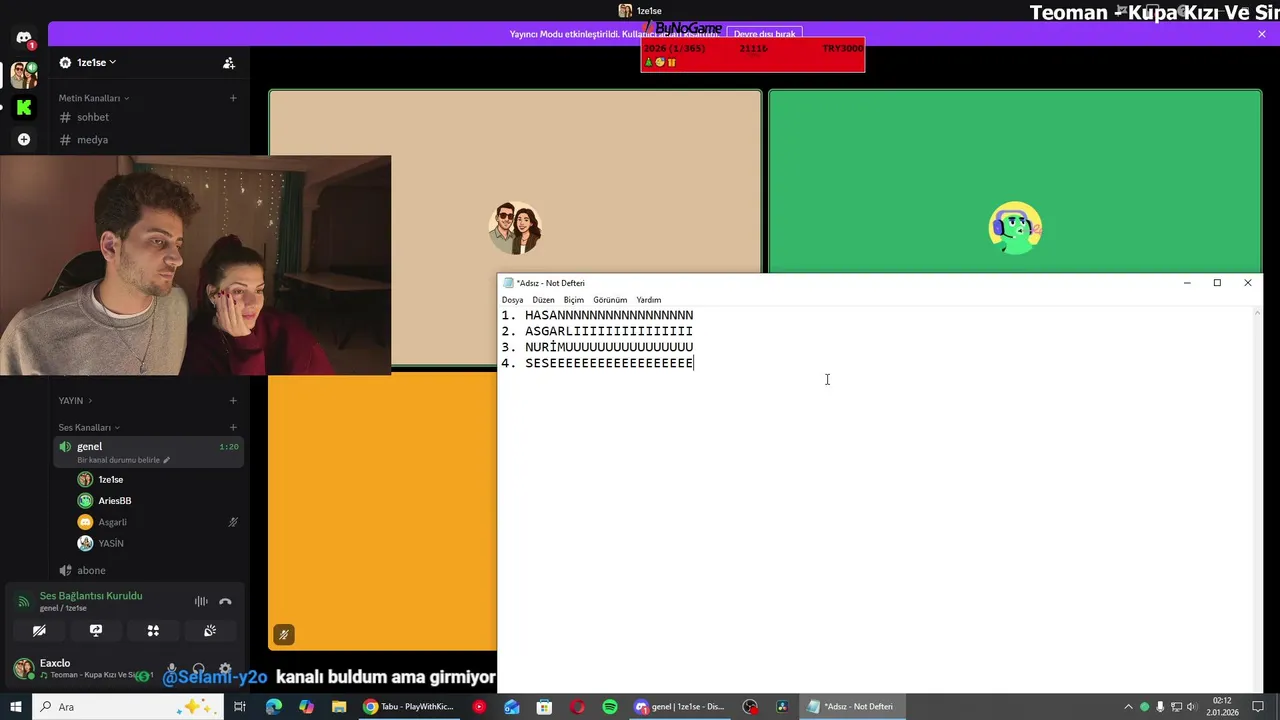The height and width of the screenshot is (720, 1280).
Task: Open Discord activities launcher icon
Action: 153,631
